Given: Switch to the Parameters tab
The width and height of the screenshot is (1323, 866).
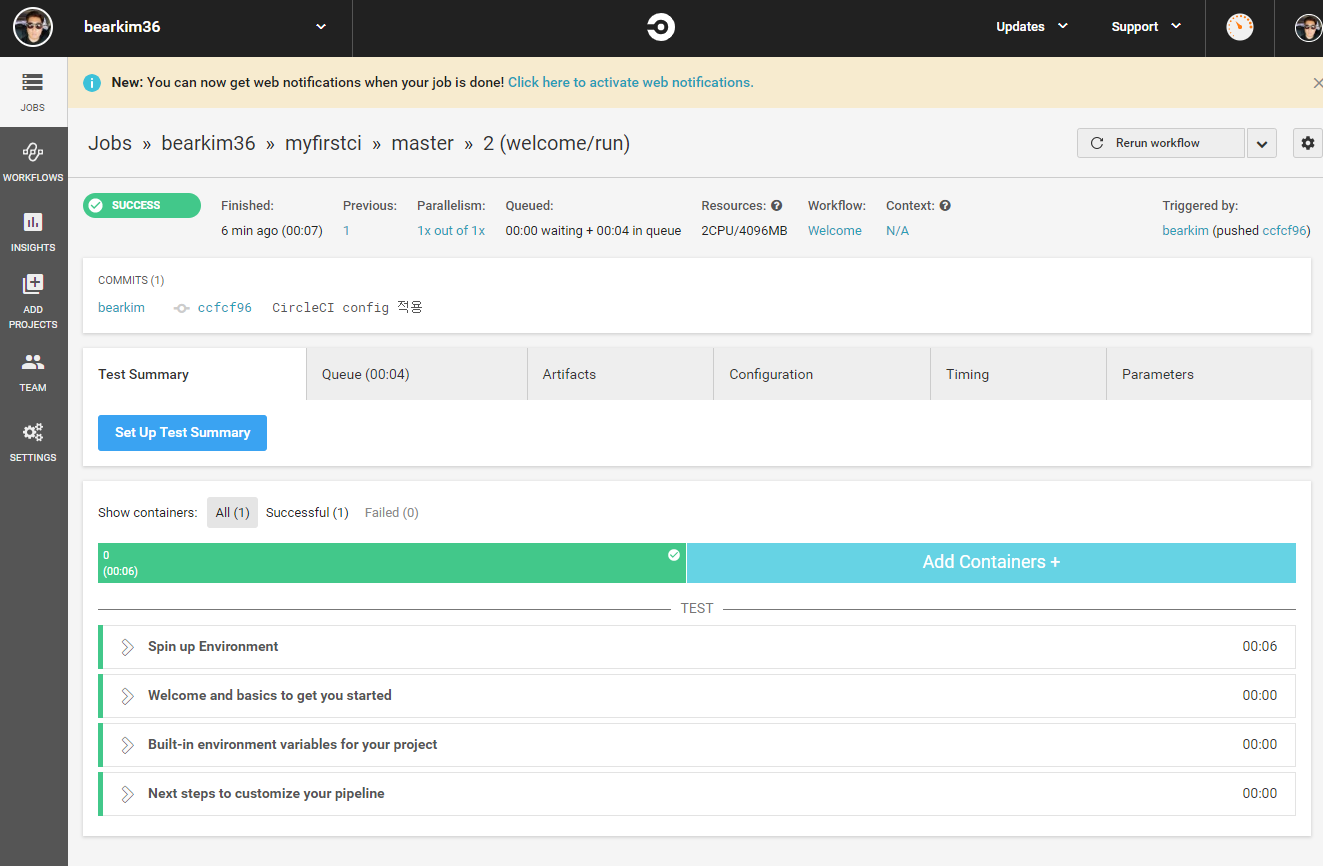Looking at the screenshot, I should point(1208,374).
